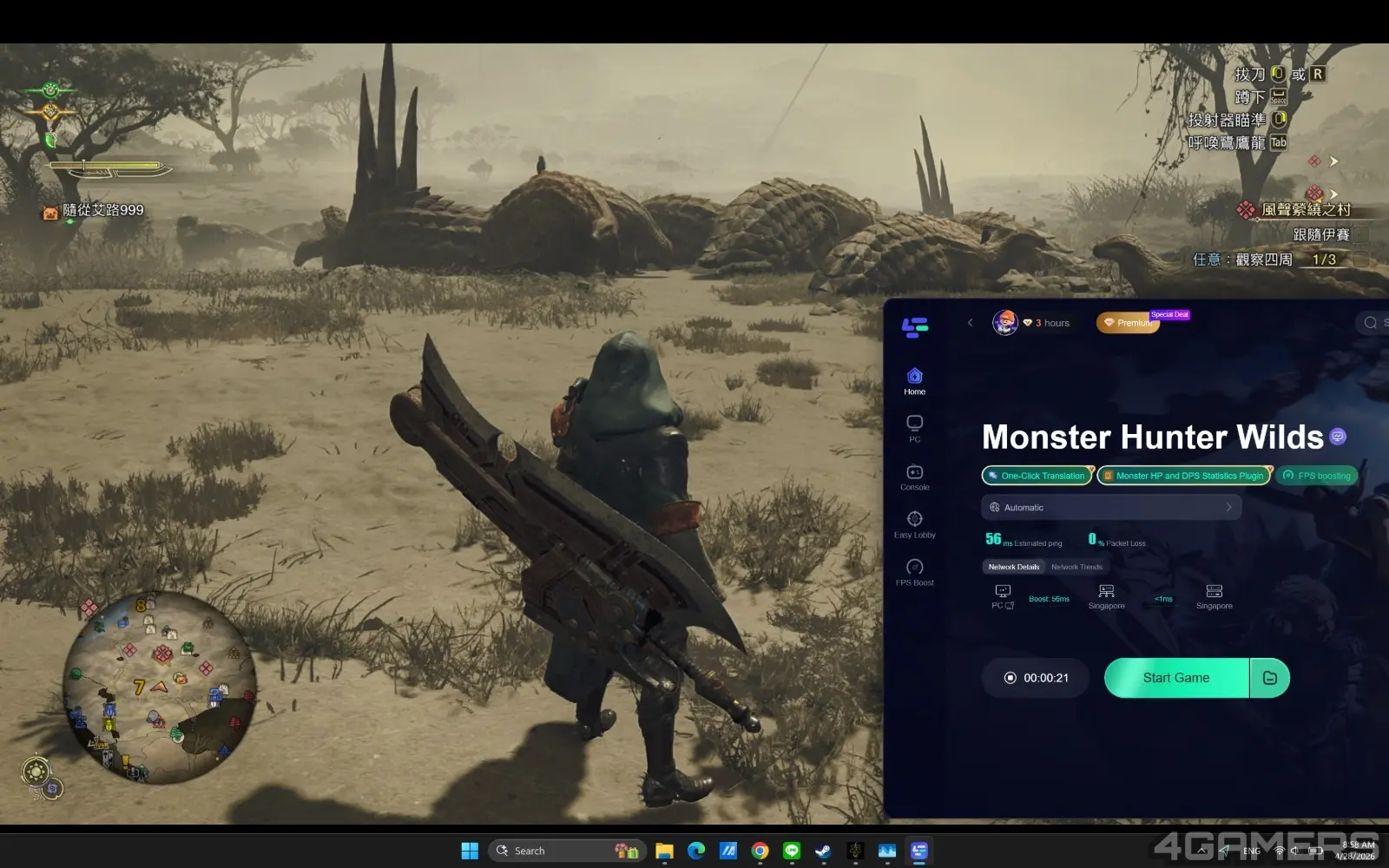Select the game booster app taskbar icon
This screenshot has width=1389, height=868.
918,851
